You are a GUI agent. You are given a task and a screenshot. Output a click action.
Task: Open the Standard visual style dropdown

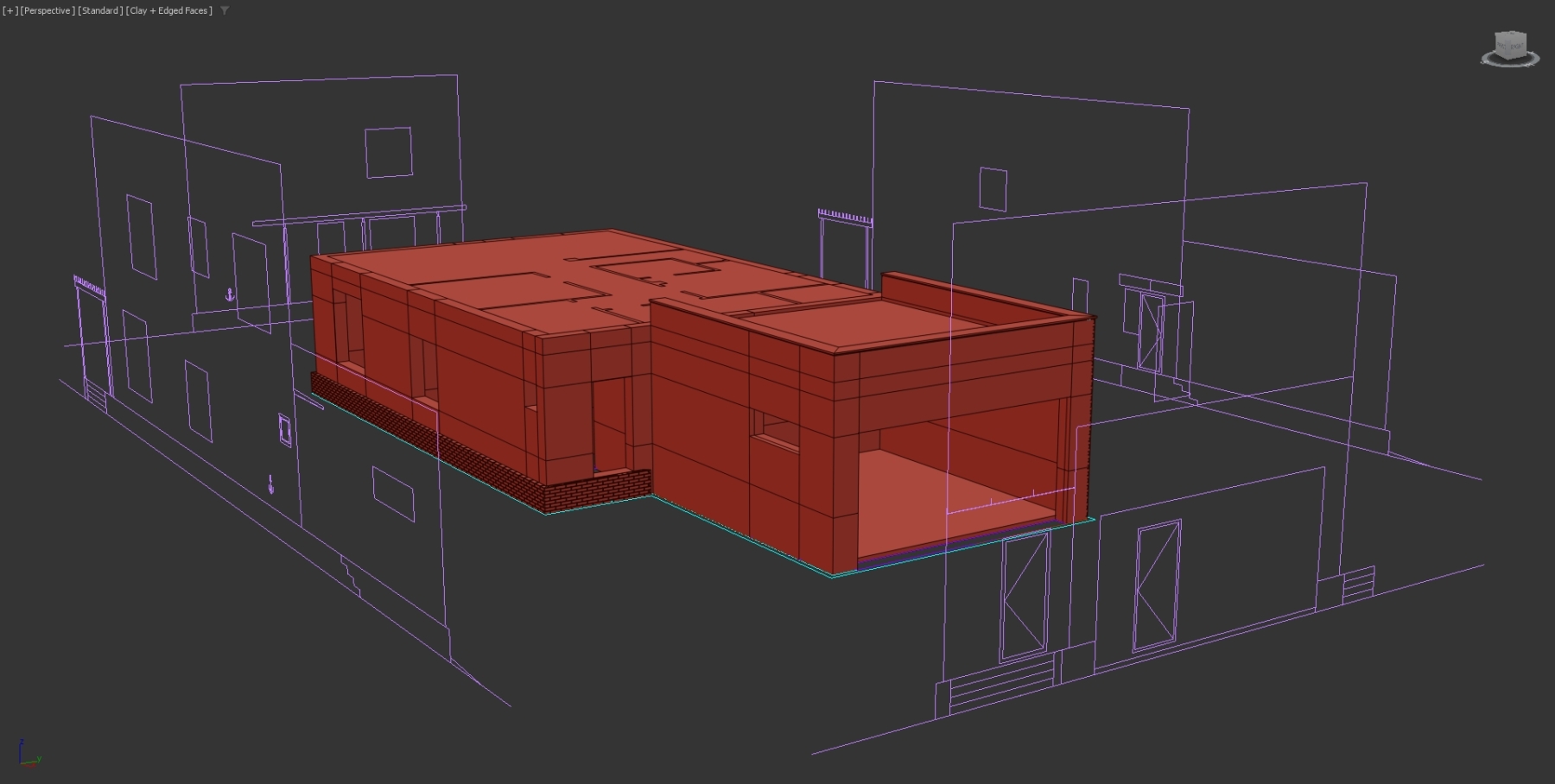click(x=99, y=10)
